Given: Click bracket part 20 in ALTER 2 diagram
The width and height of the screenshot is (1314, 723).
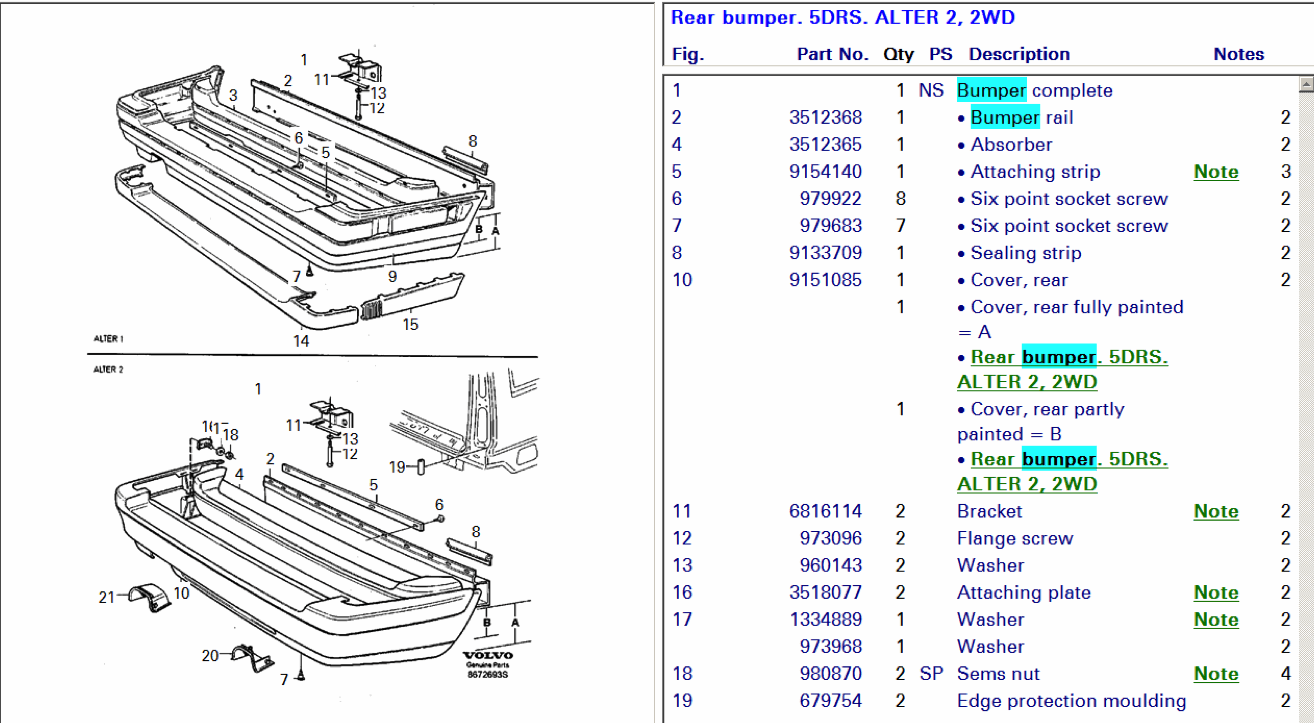Looking at the screenshot, I should click(249, 660).
